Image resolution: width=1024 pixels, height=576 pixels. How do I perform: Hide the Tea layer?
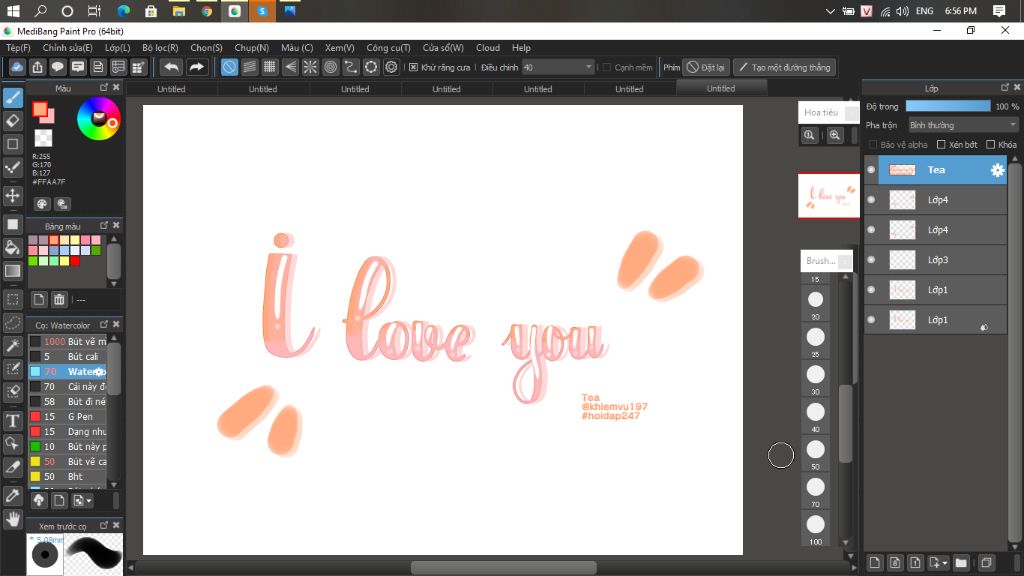pos(871,170)
